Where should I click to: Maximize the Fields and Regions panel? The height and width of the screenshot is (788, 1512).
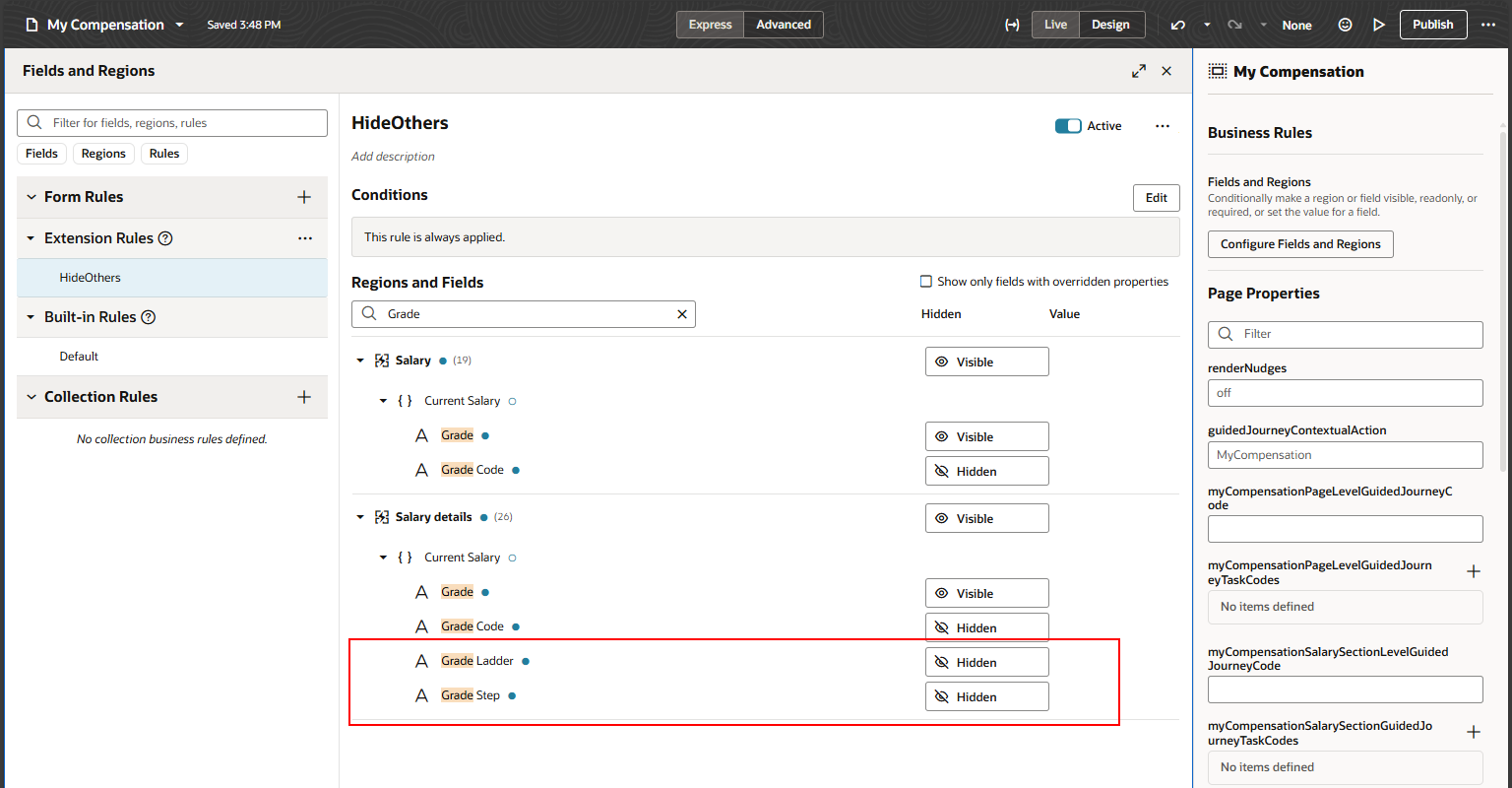1139,71
